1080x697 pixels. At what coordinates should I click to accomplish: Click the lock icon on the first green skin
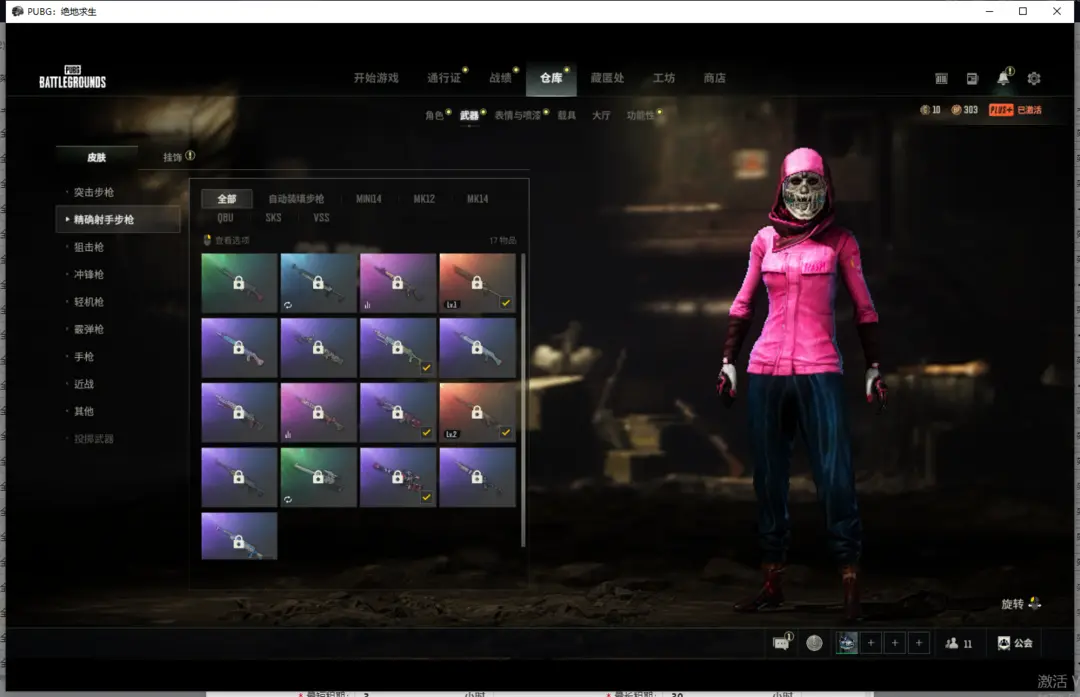(238, 282)
